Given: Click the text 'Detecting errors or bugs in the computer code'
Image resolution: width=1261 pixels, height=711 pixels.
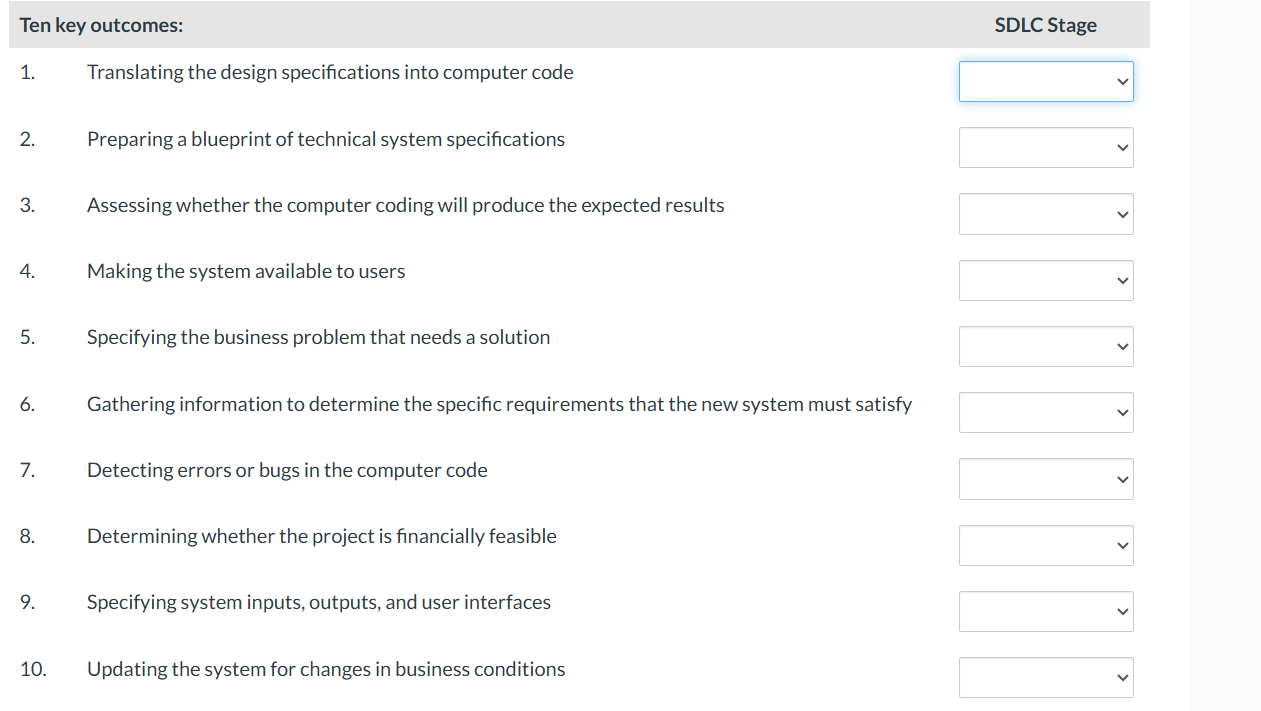Looking at the screenshot, I should pyautogui.click(x=287, y=470).
